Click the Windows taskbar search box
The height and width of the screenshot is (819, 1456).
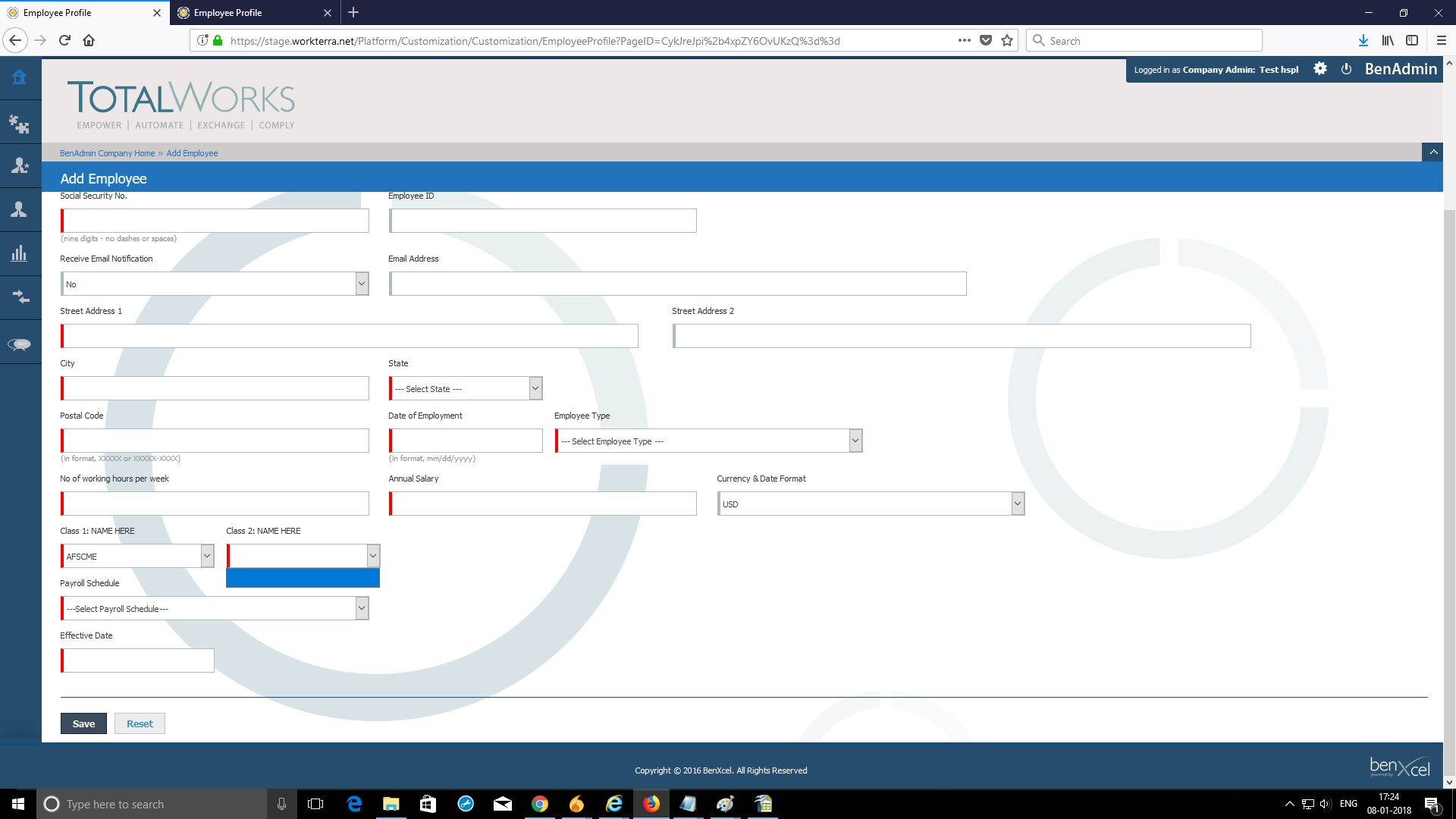[x=152, y=804]
